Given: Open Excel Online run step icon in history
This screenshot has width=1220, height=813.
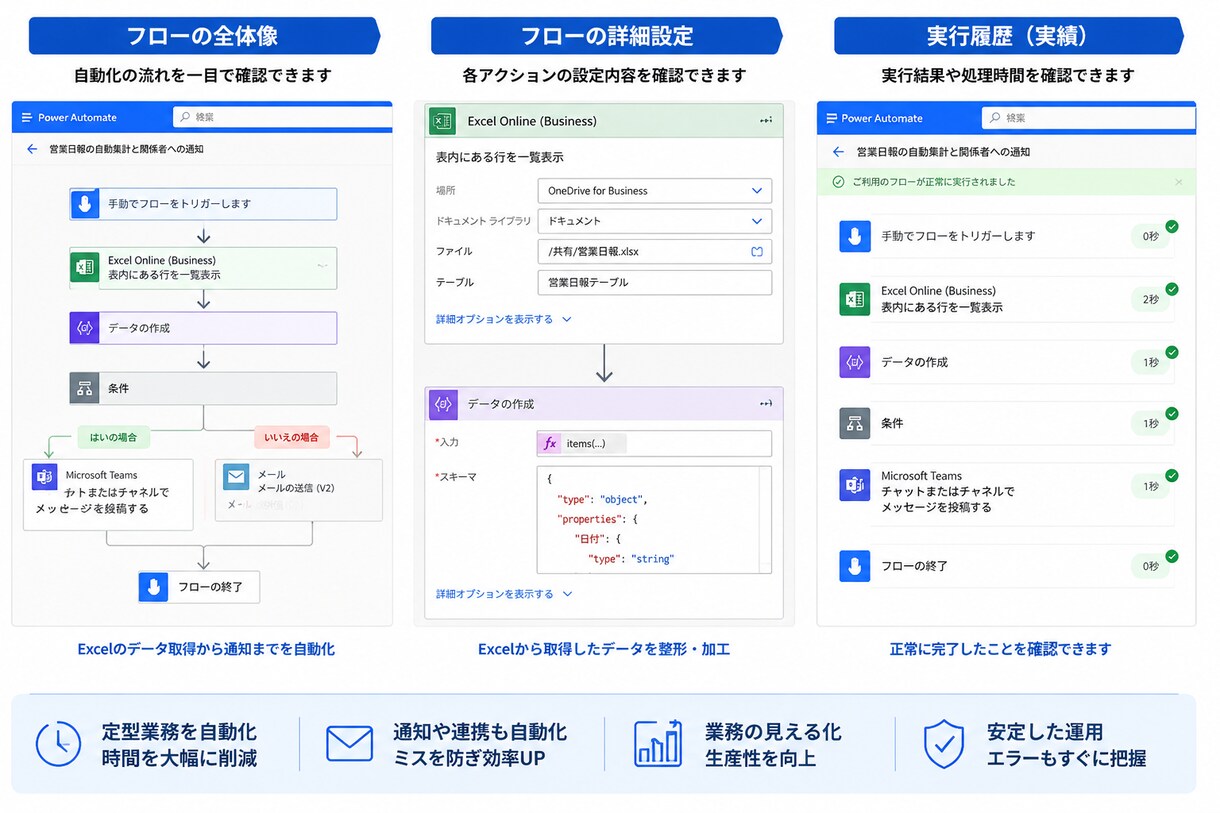Looking at the screenshot, I should (x=854, y=299).
